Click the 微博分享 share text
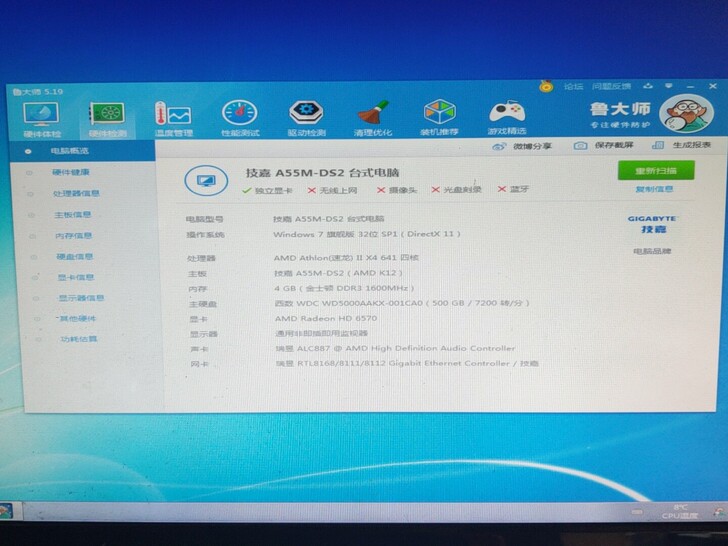The image size is (728, 546). [x=532, y=146]
